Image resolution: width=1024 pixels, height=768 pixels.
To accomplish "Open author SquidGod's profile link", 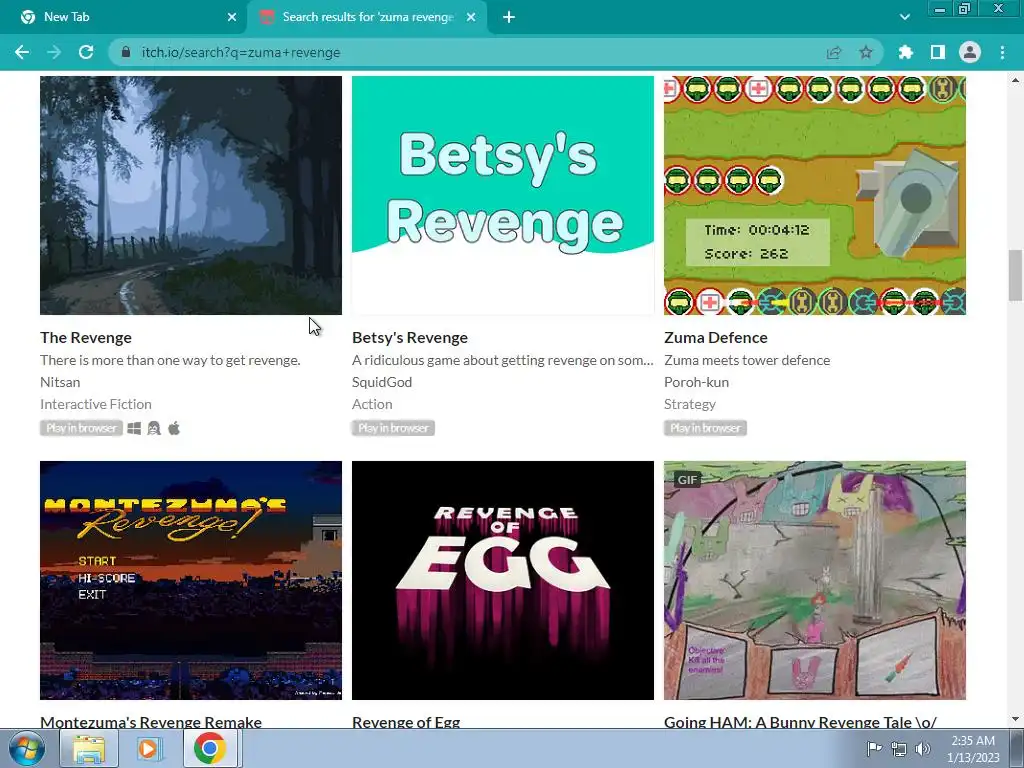I will coord(382,382).
